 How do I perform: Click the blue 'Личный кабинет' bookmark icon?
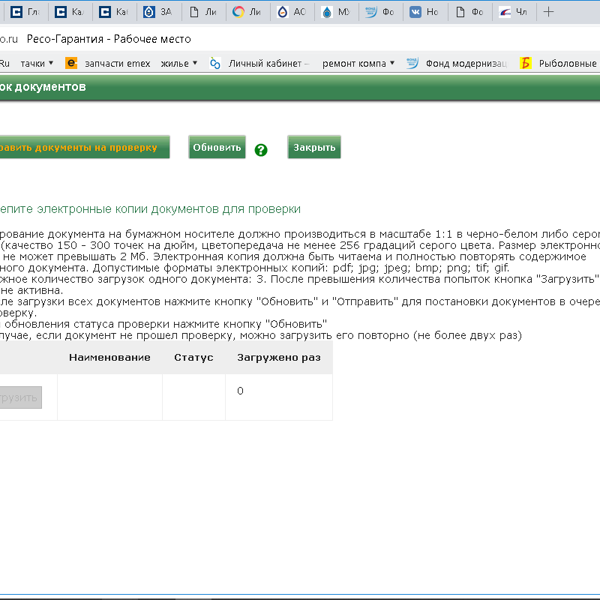(x=215, y=63)
